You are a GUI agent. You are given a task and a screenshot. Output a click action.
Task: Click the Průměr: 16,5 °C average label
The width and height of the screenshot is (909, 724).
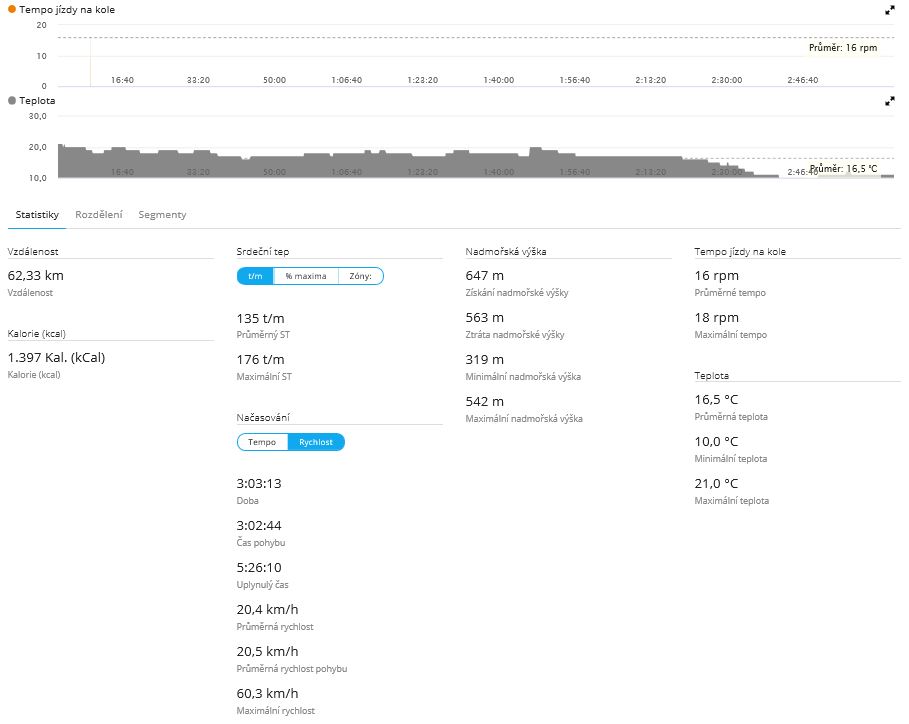point(843,169)
